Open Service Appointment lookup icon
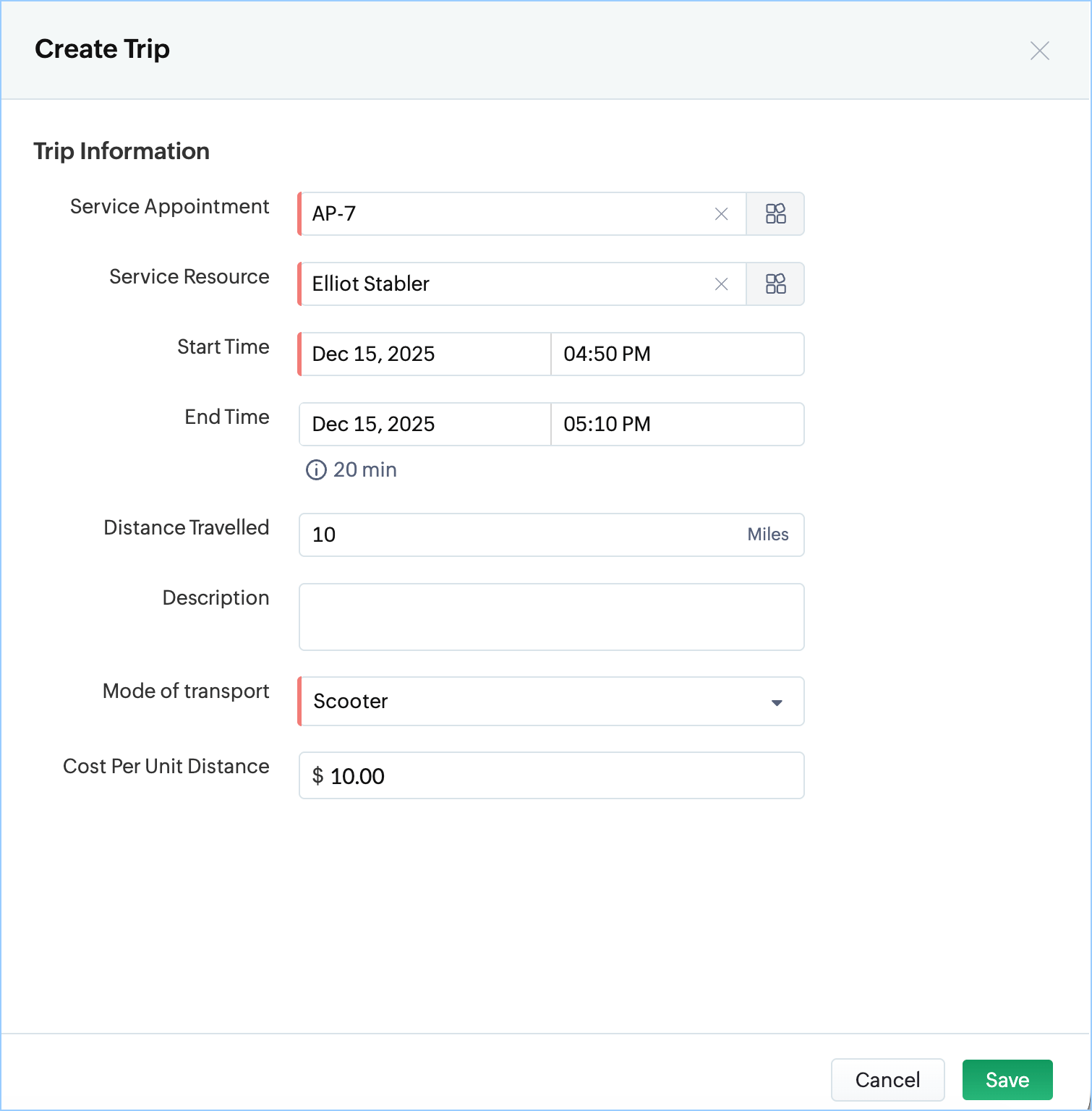Viewport: 1092px width, 1111px height. point(775,213)
